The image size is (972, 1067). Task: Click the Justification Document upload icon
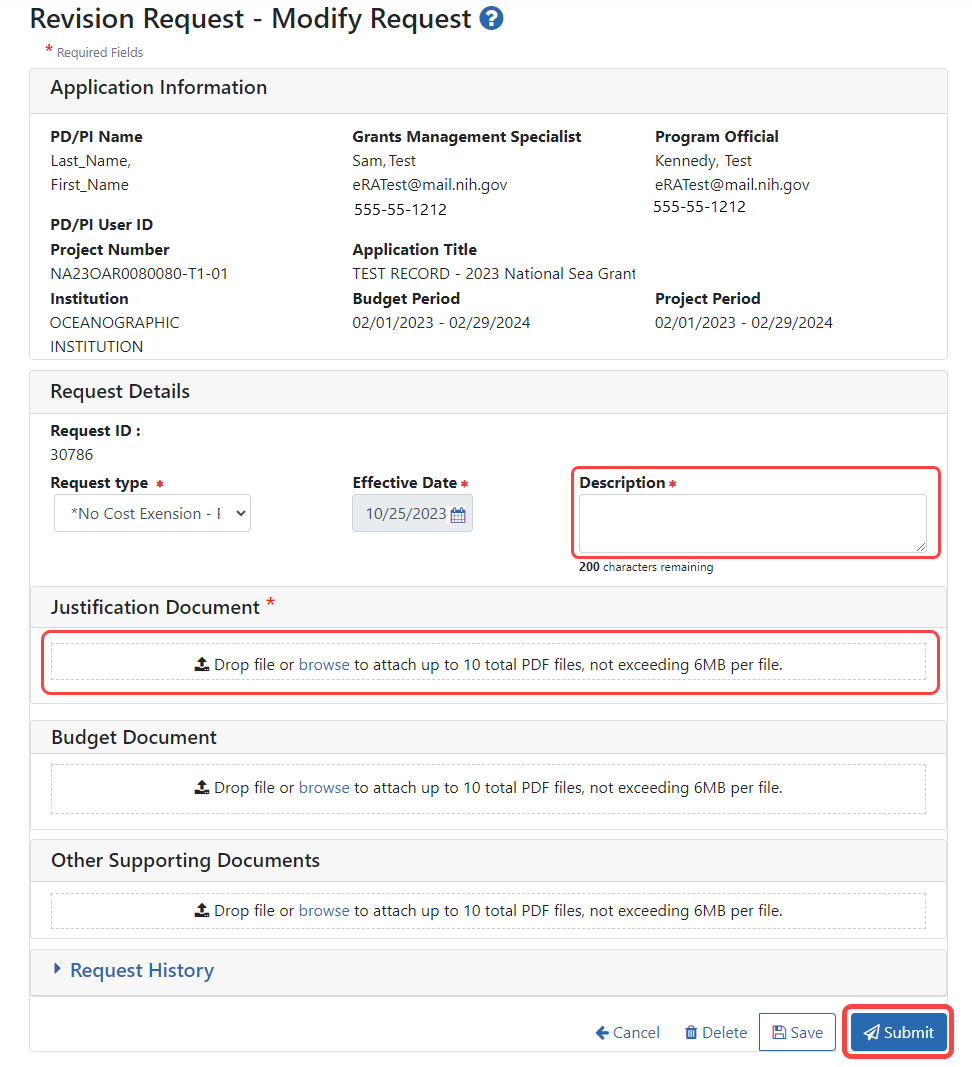click(x=201, y=664)
